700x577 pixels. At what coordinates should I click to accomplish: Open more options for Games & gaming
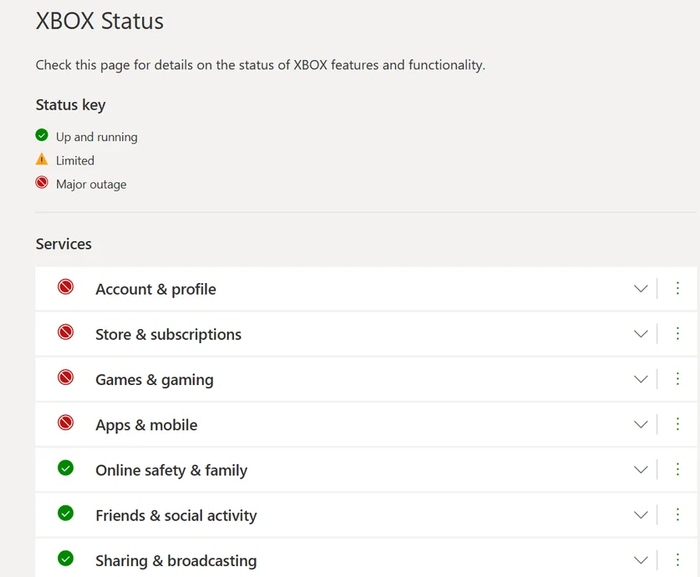point(678,379)
